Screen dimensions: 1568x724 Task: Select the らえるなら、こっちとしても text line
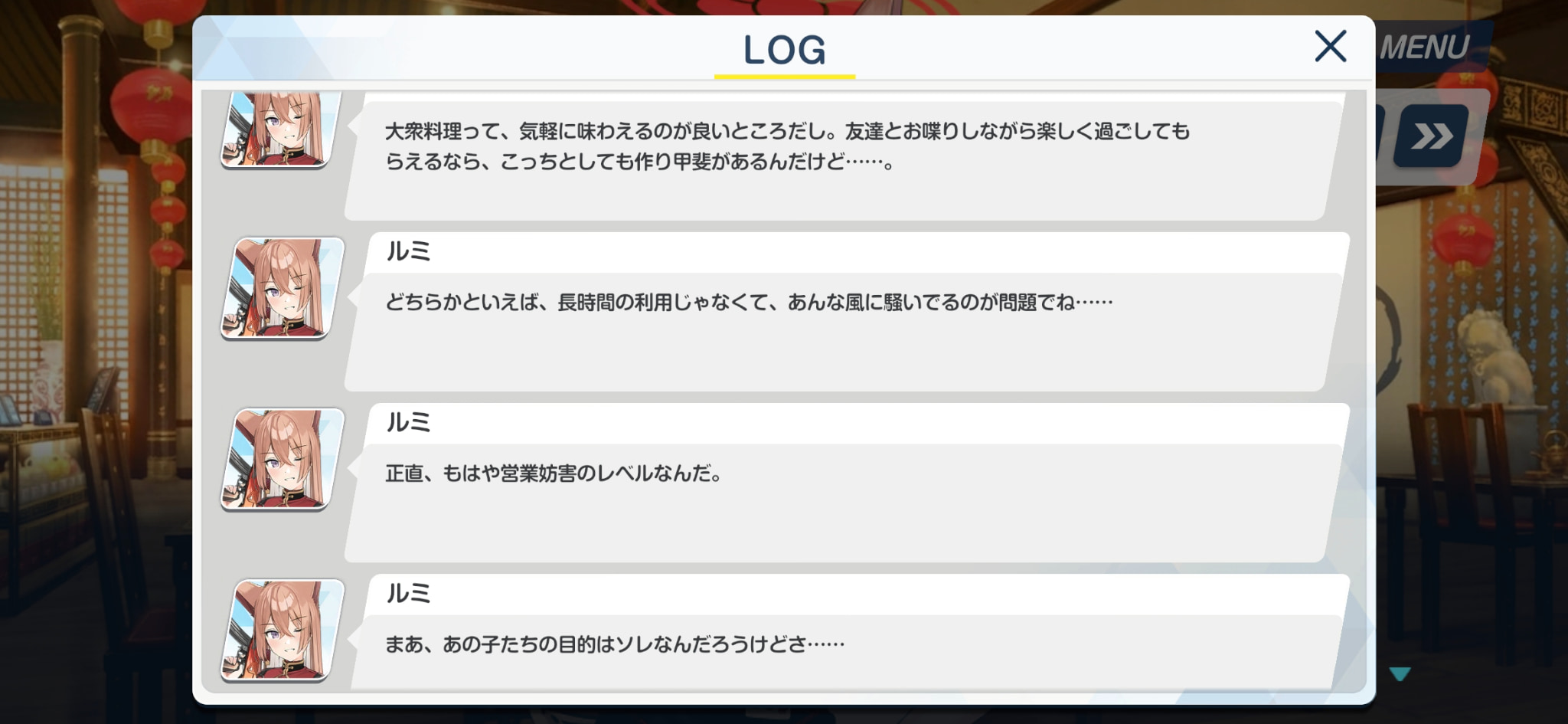640,162
